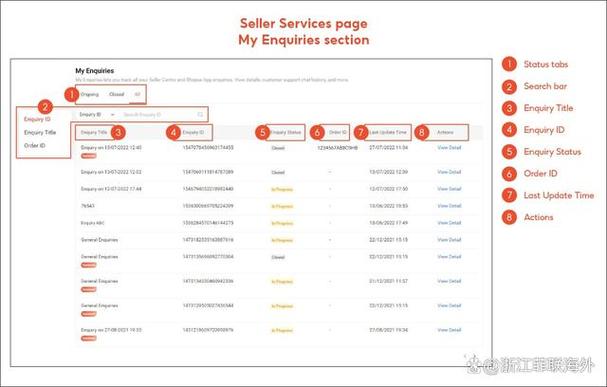
Task: Select enquiry title 'Enquiry ABC'
Action: click(x=93, y=223)
